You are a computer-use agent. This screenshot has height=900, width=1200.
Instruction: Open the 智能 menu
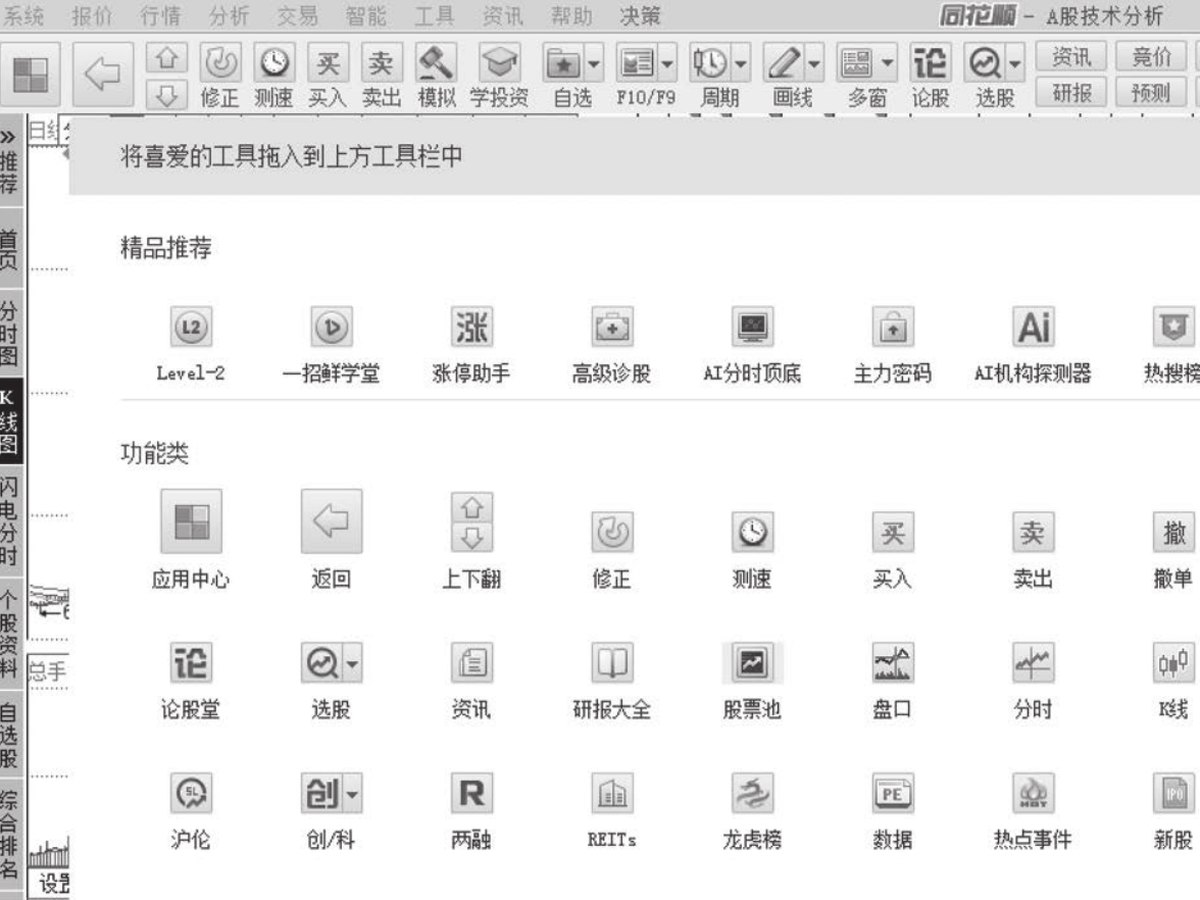click(366, 16)
